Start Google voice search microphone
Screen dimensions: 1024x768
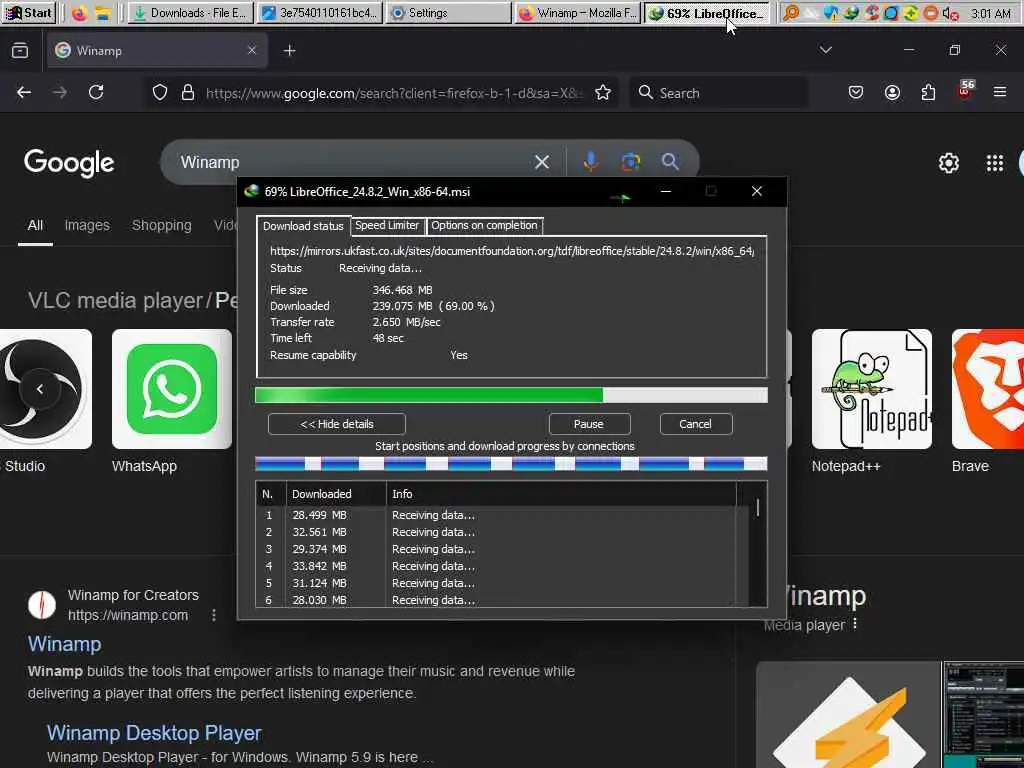tap(590, 161)
